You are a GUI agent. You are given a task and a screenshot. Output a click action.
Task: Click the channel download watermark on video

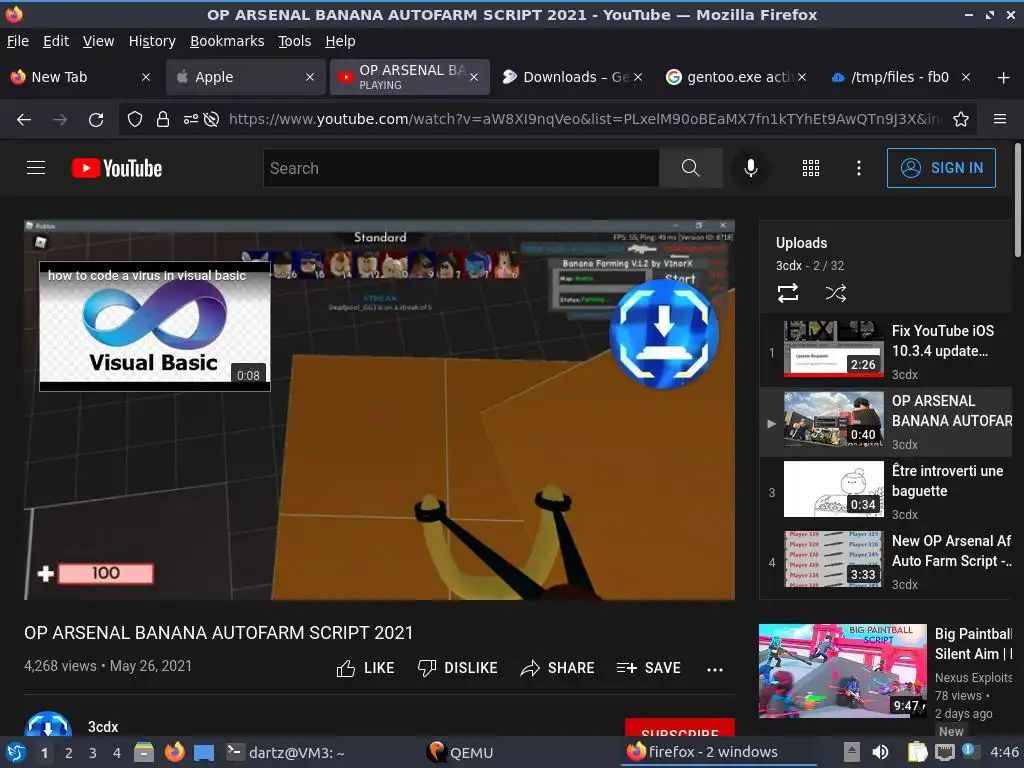[x=664, y=334]
